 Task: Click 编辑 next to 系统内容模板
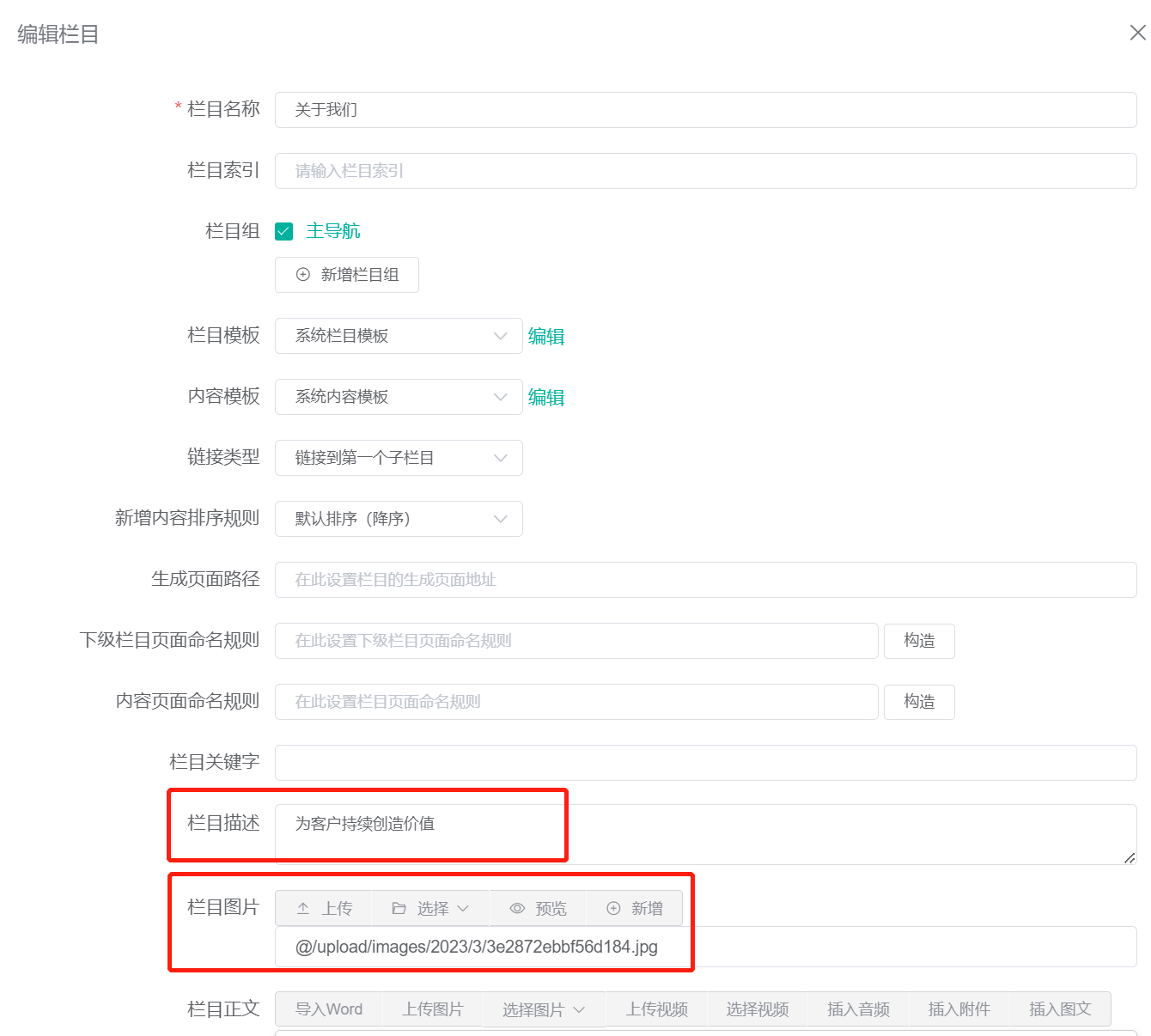tap(546, 397)
